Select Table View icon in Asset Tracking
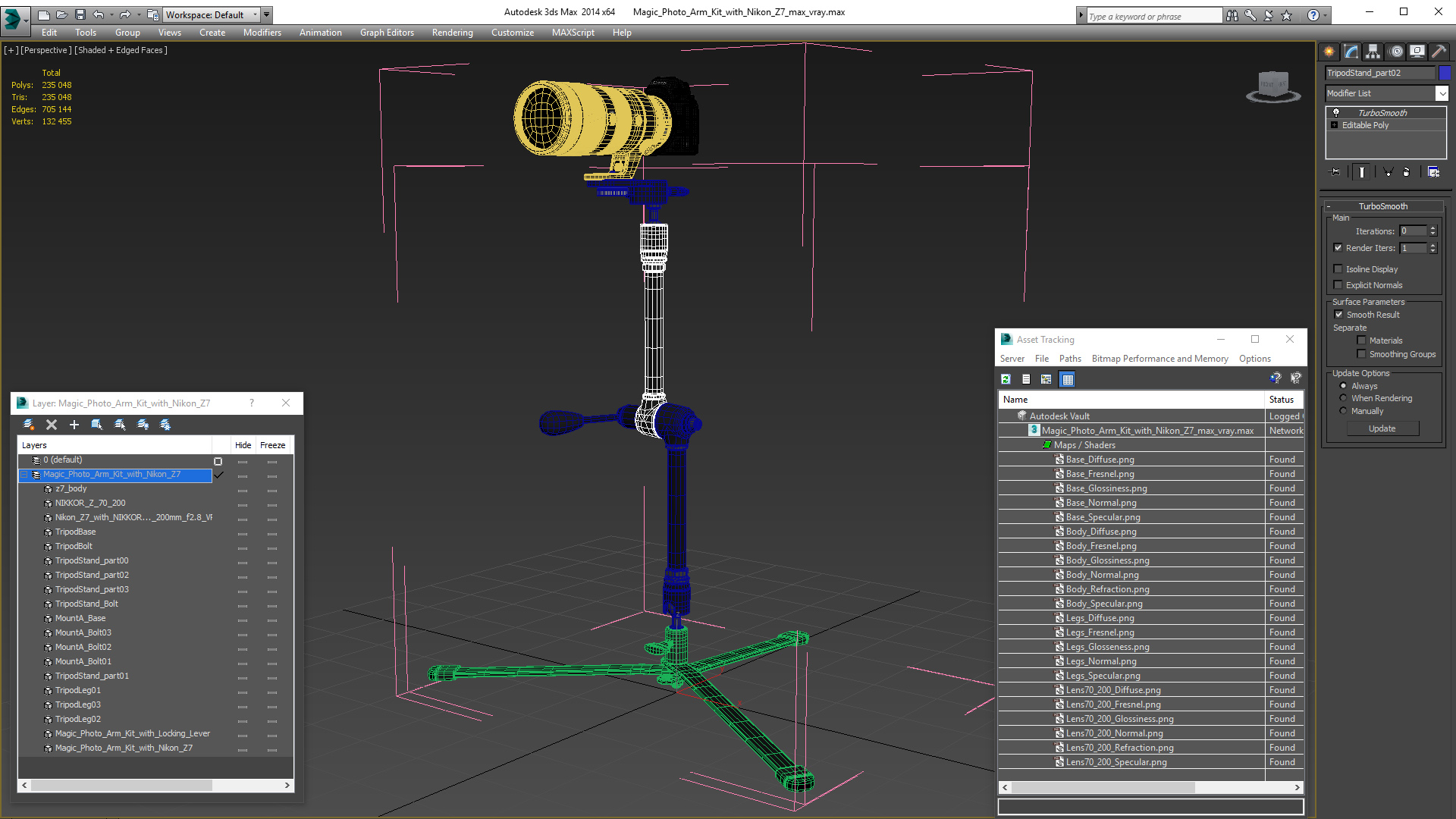 pyautogui.click(x=1068, y=379)
